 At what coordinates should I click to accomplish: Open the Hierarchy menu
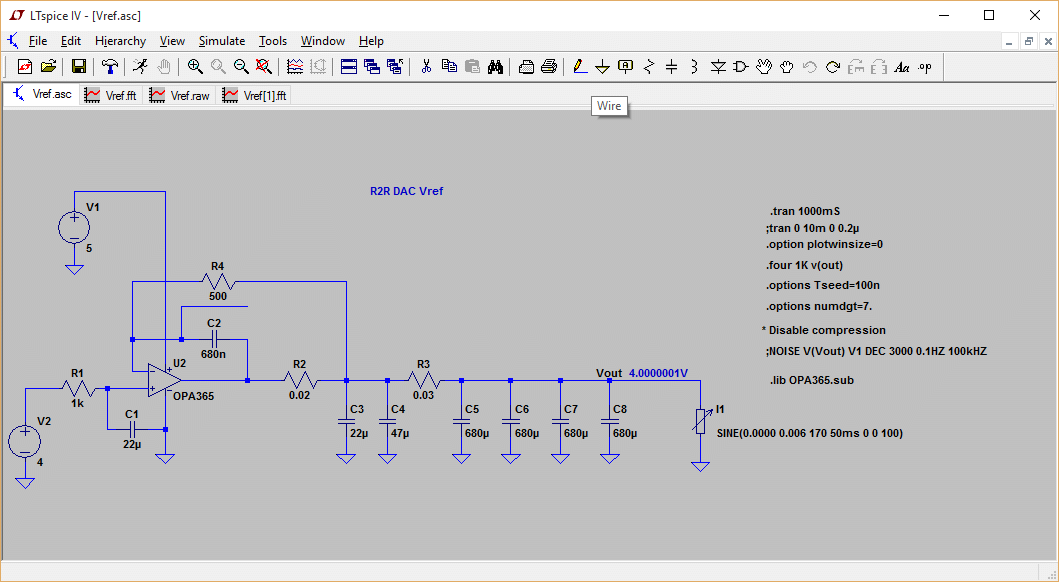[120, 41]
